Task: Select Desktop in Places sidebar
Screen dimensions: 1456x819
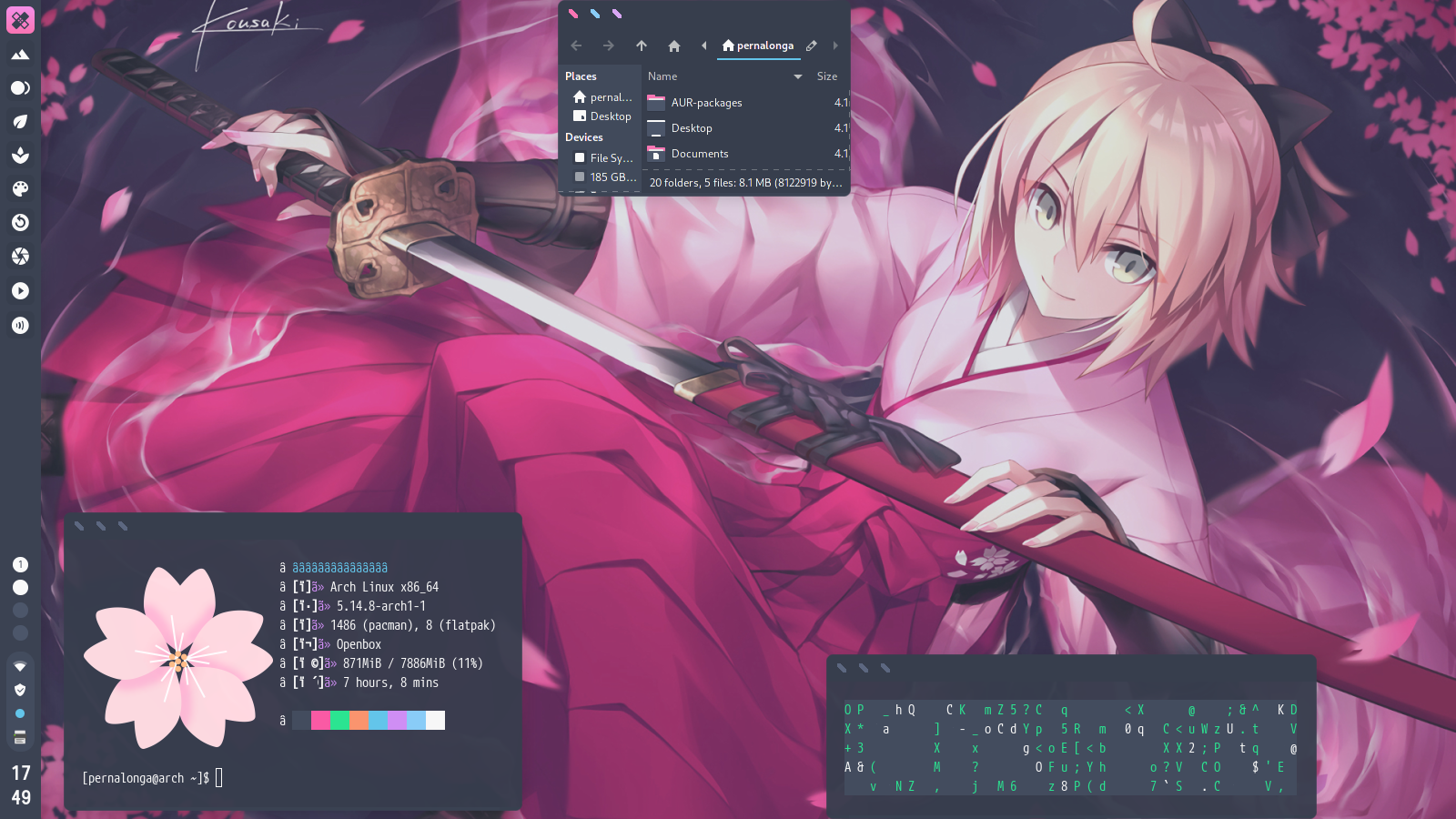Action: 602,116
